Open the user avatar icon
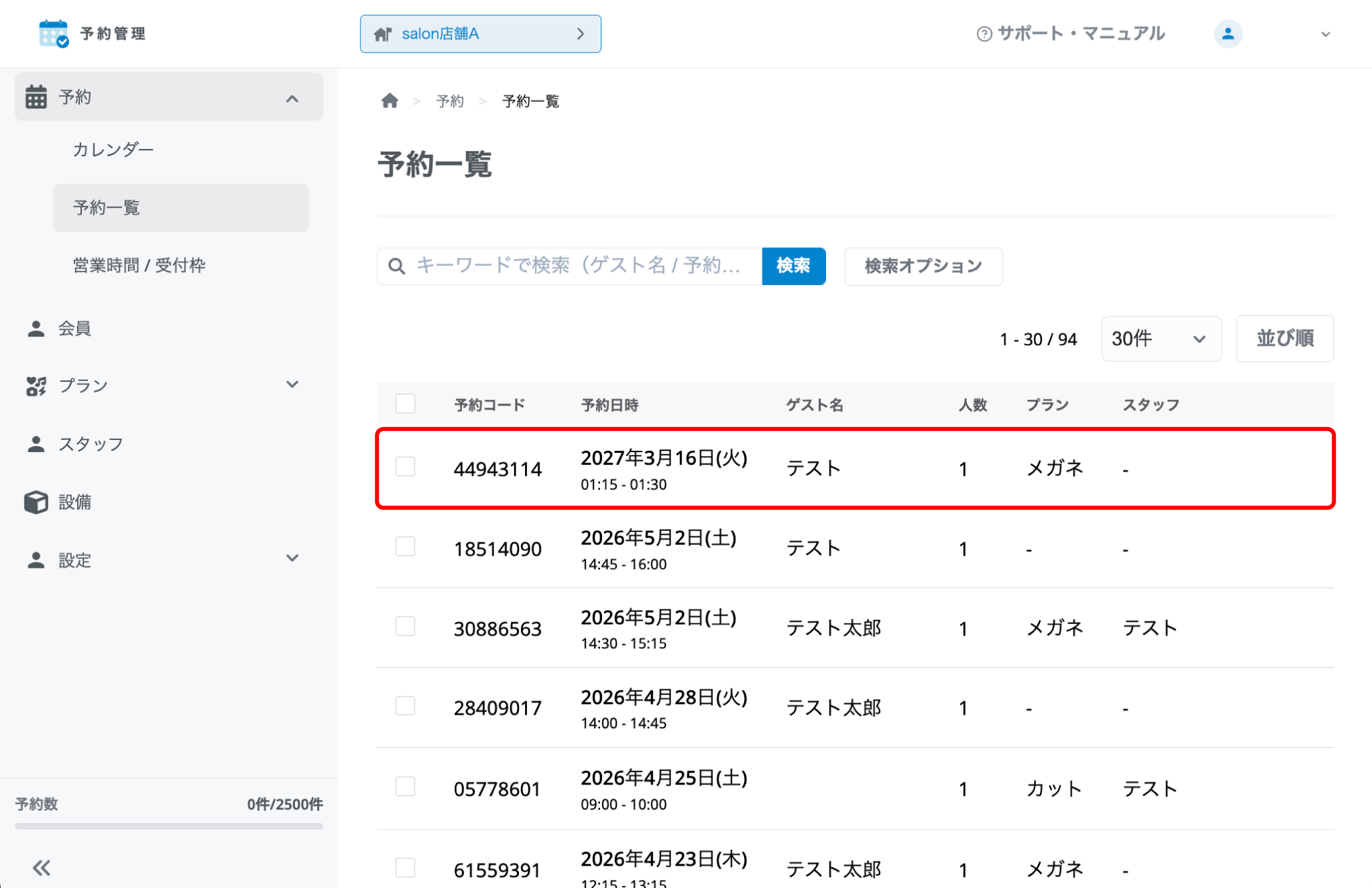 [x=1228, y=34]
